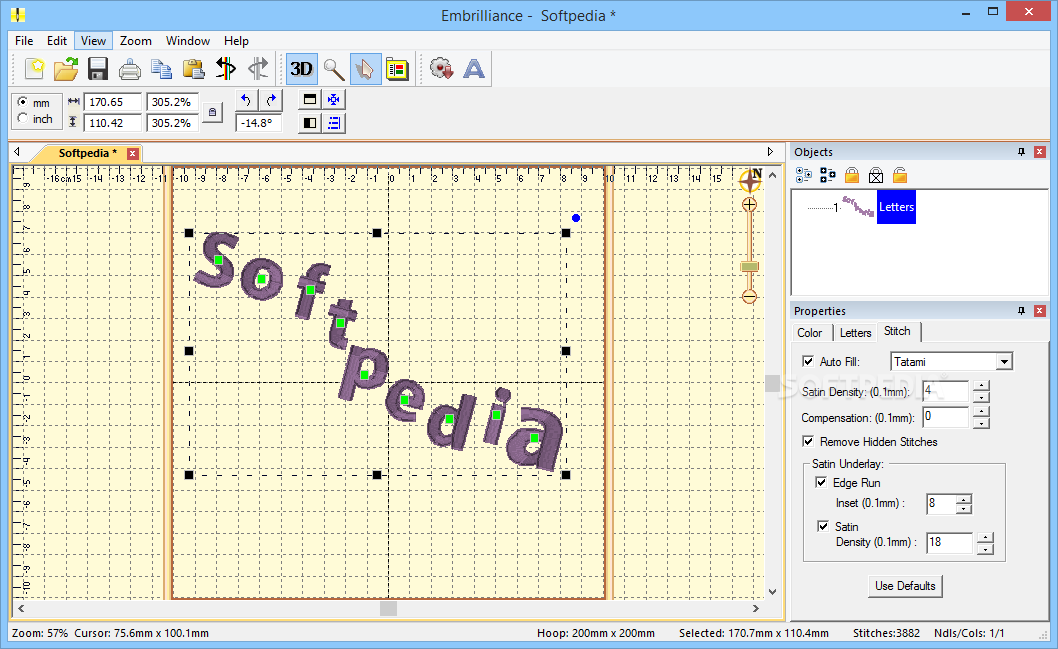Click the rotation angle field -14.8°

pos(258,123)
